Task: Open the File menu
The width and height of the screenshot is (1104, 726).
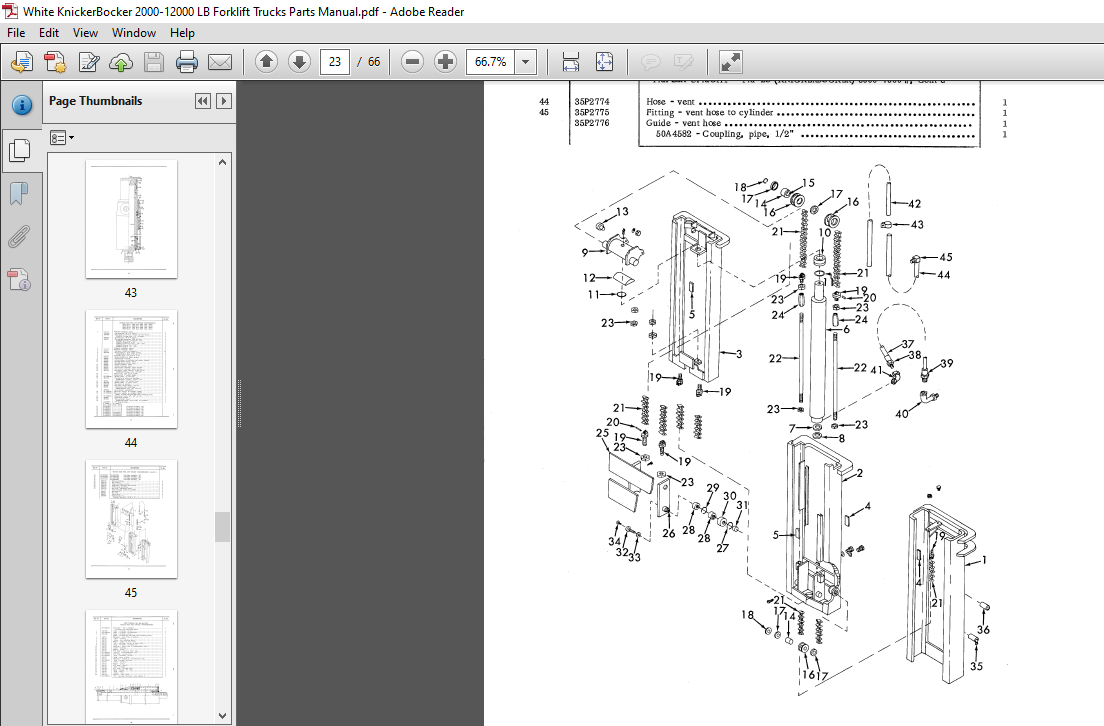Action: click(15, 32)
